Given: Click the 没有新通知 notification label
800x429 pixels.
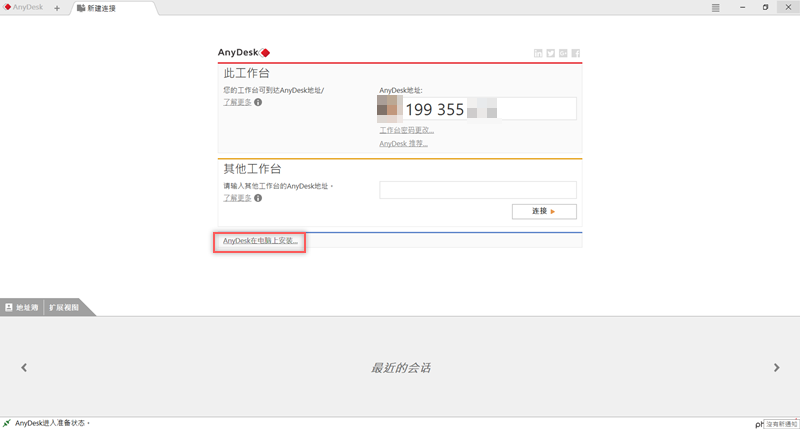Looking at the screenshot, I should tap(781, 424).
